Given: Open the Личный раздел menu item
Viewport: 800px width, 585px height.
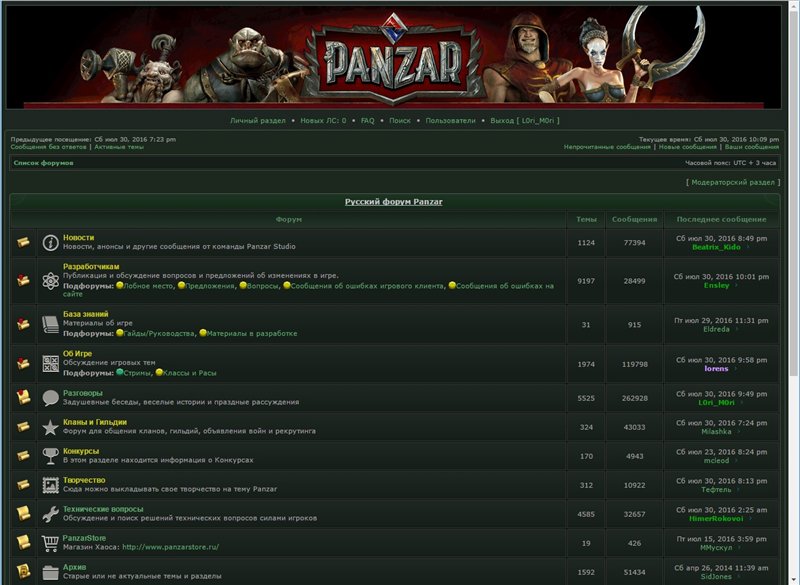Looking at the screenshot, I should click(258, 121).
